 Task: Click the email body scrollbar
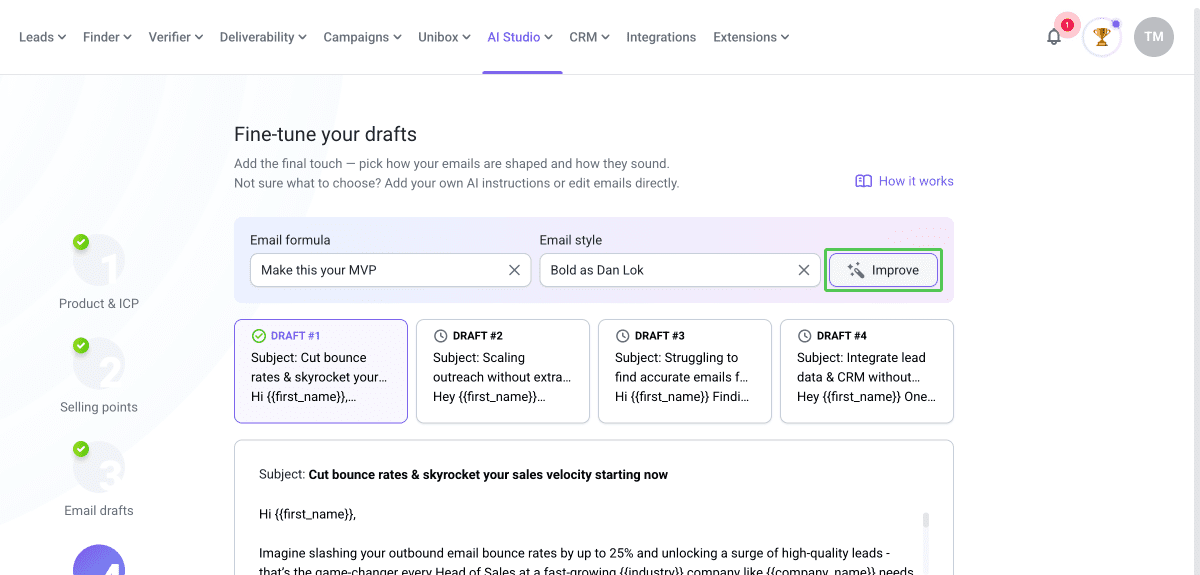click(x=926, y=520)
